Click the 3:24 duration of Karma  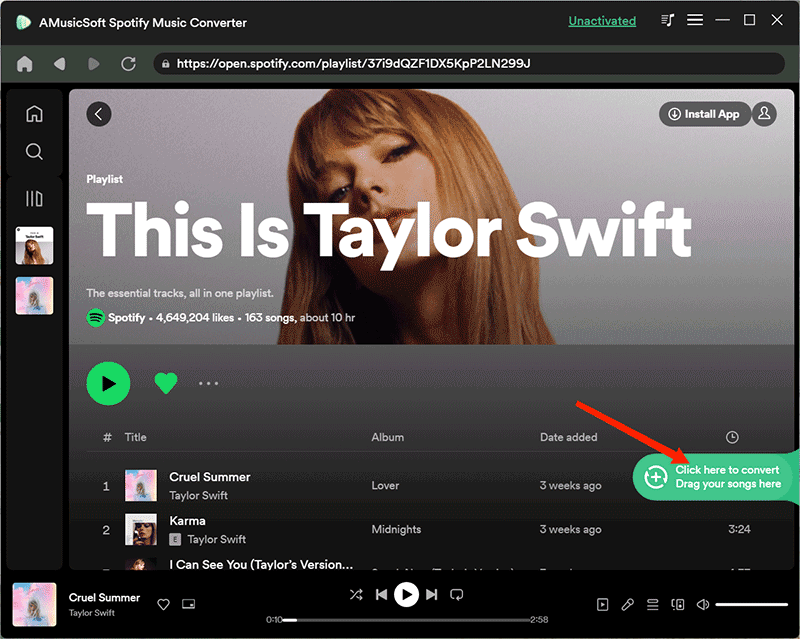click(x=739, y=529)
